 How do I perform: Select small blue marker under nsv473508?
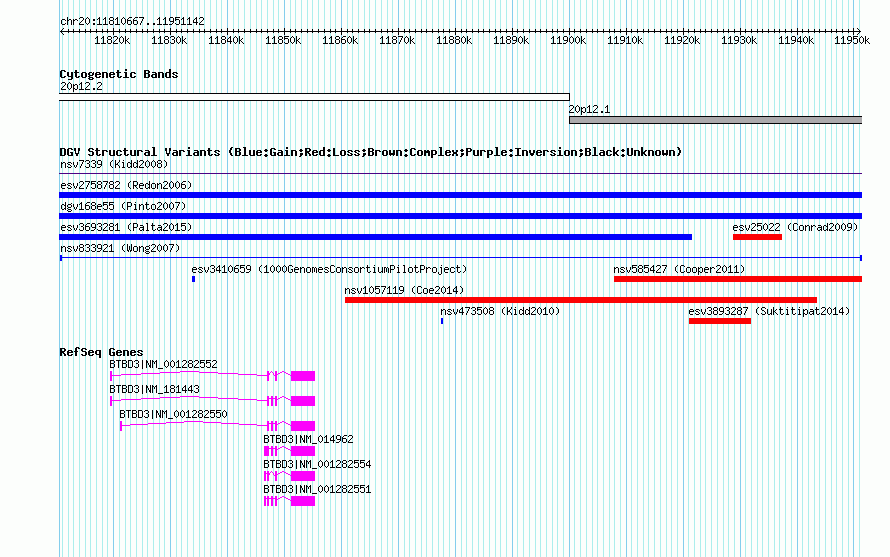click(442, 321)
